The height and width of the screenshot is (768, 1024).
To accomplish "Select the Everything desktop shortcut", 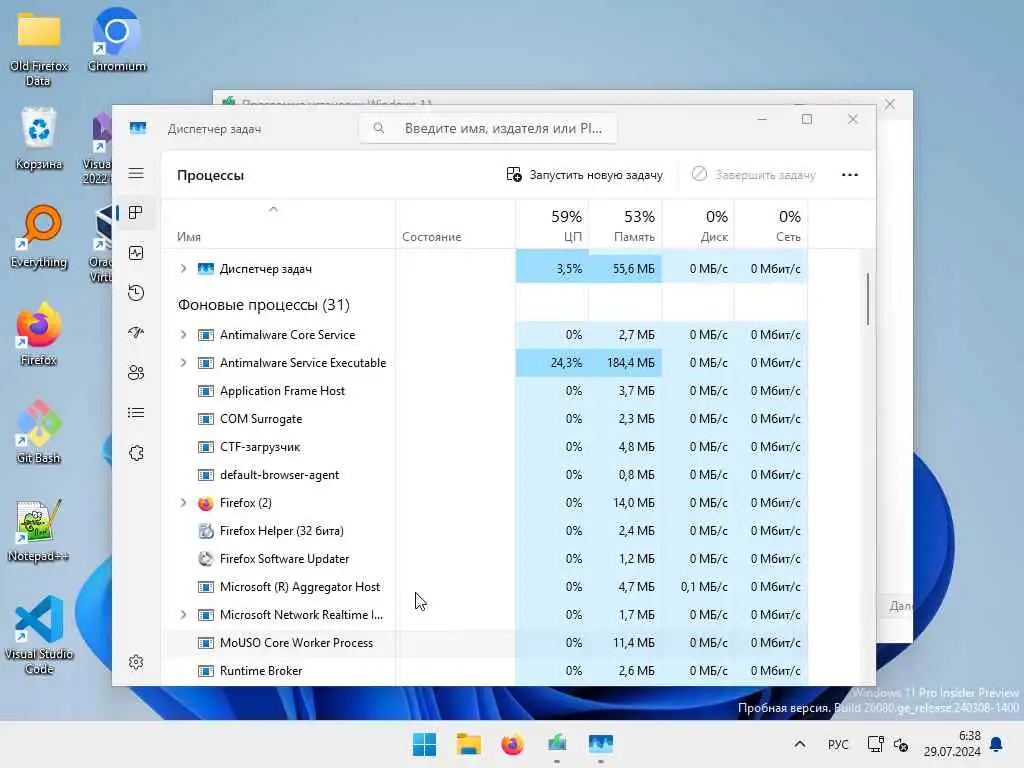I will pyautogui.click(x=39, y=236).
